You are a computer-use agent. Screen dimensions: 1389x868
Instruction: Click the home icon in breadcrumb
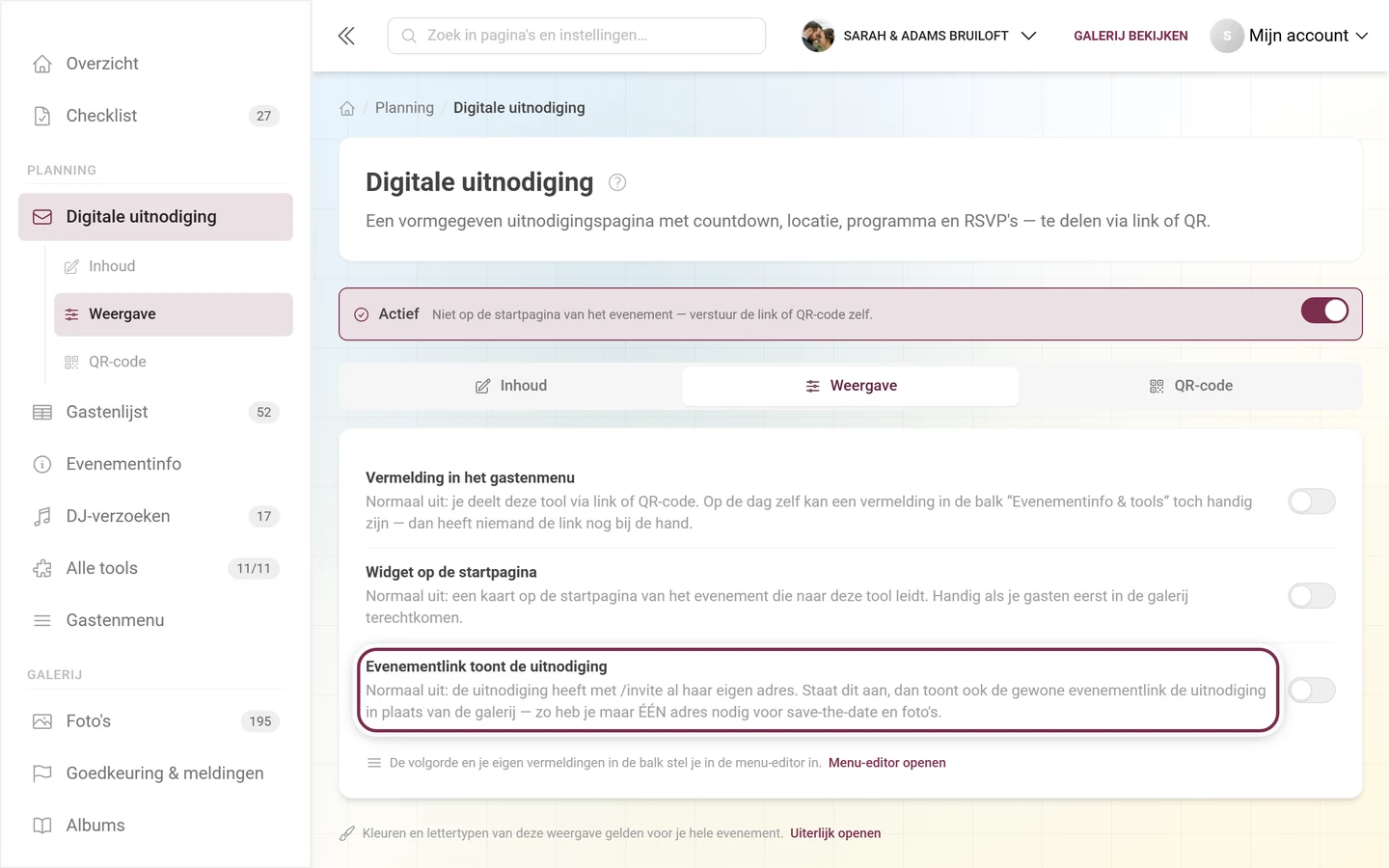[347, 108]
